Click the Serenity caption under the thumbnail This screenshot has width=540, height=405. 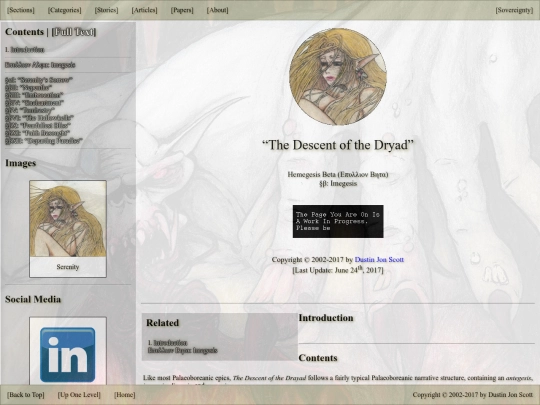68,267
